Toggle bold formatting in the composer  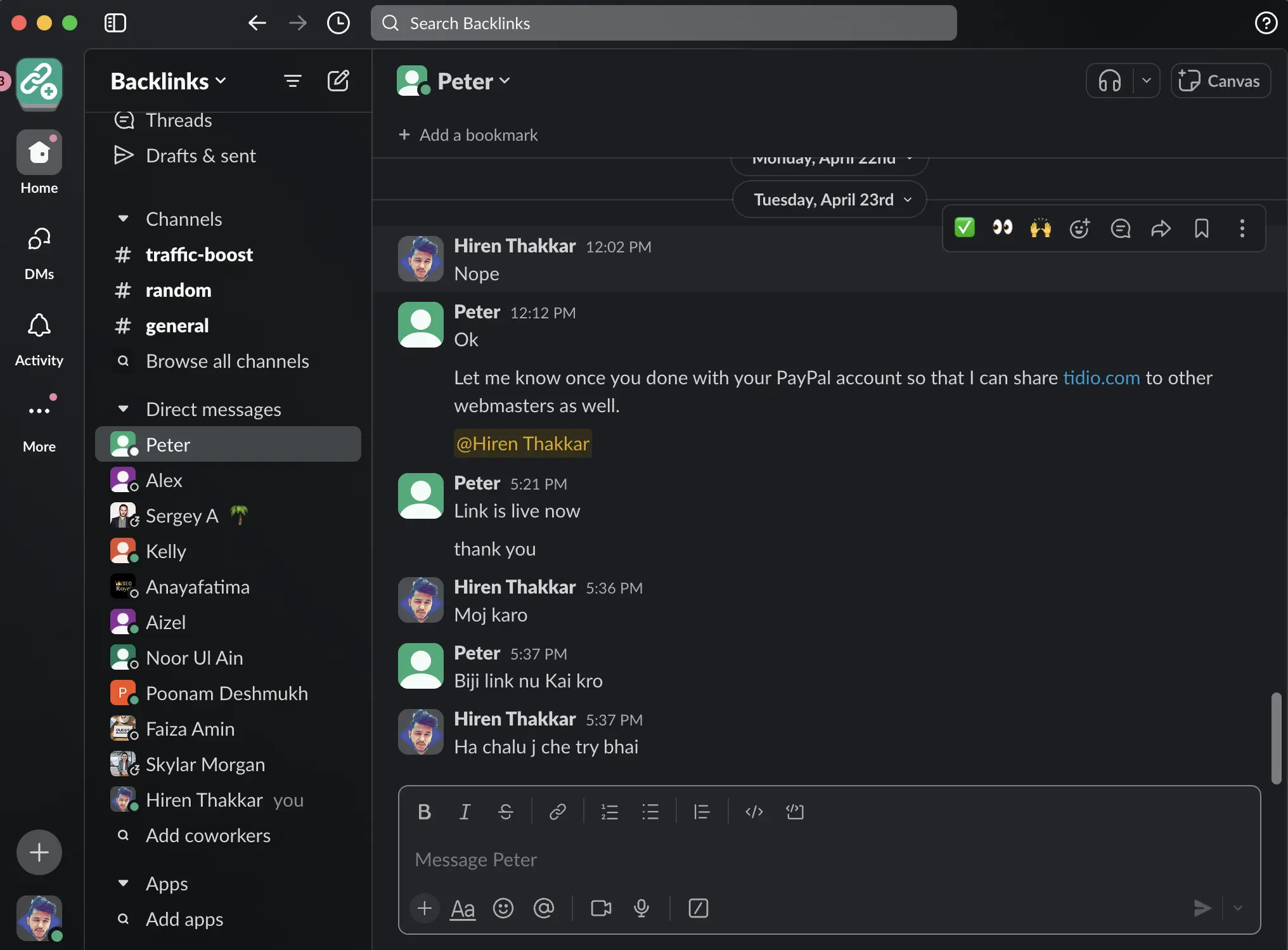point(424,812)
